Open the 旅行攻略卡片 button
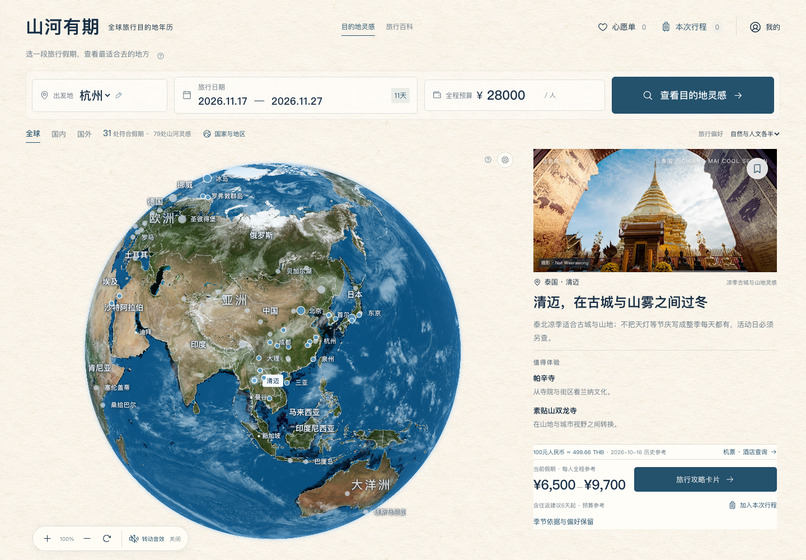 [705, 479]
